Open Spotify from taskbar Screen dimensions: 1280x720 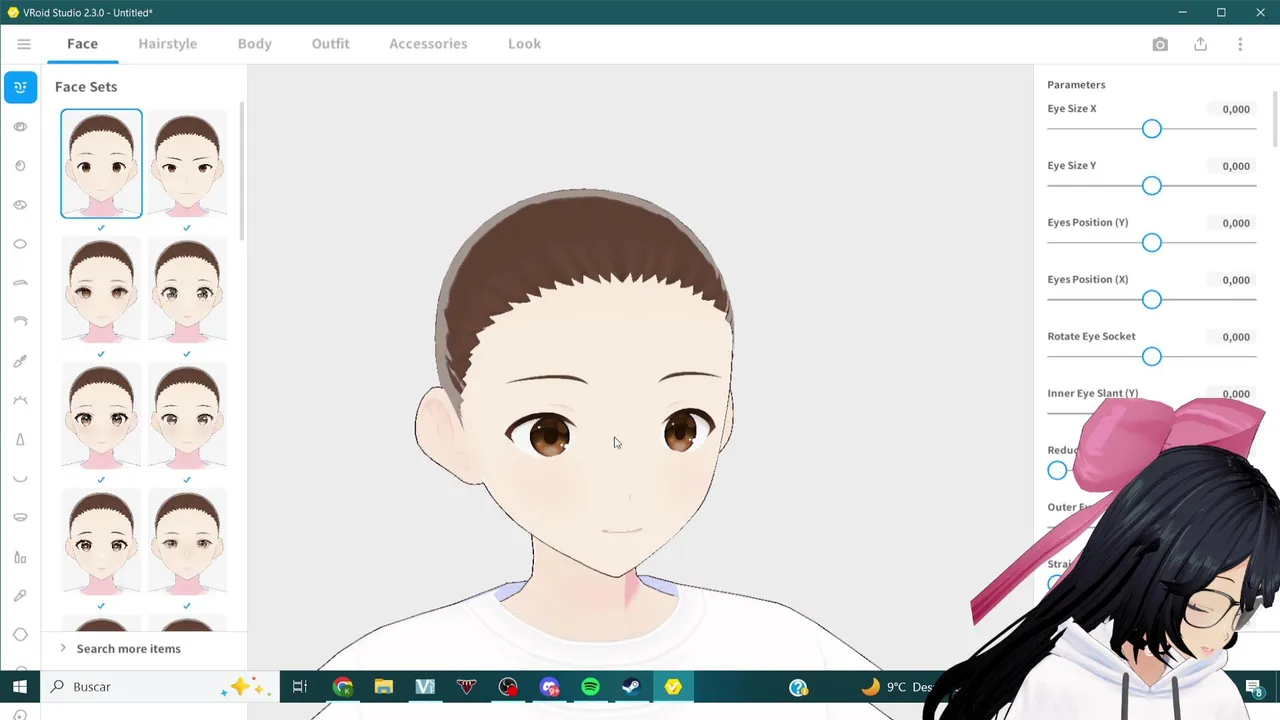(x=590, y=687)
